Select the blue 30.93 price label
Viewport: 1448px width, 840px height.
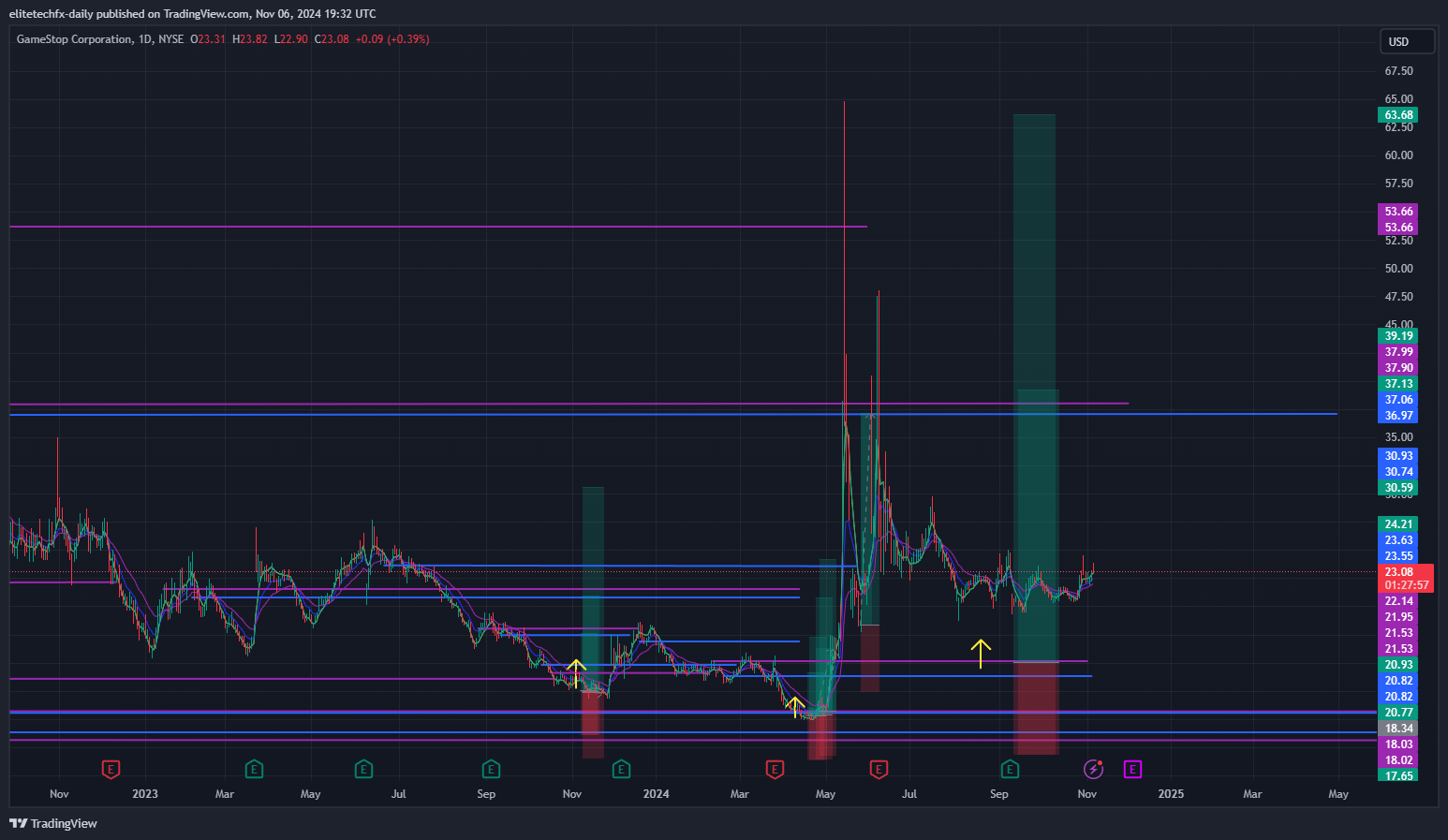click(x=1397, y=456)
